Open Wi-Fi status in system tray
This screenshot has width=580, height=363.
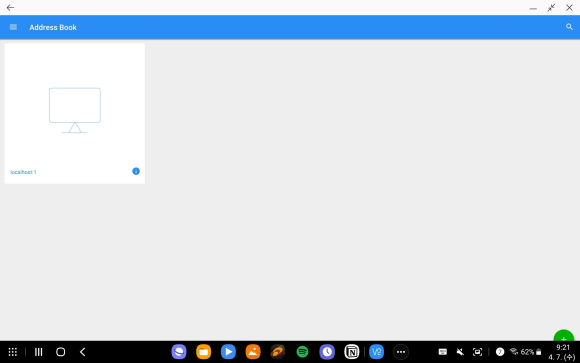pyautogui.click(x=514, y=352)
